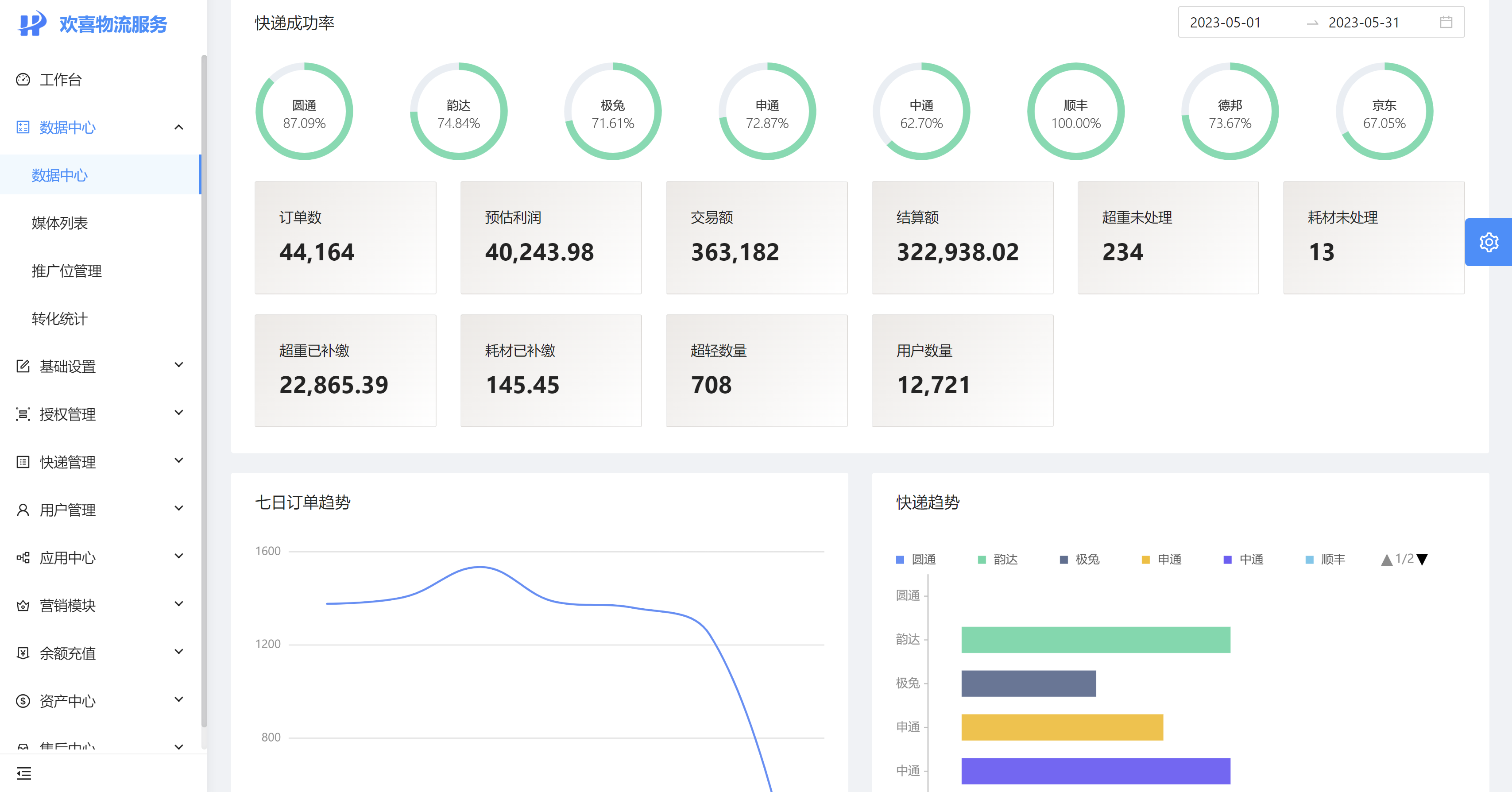Click the 快递管理 list icon
Image resolution: width=1512 pixels, height=792 pixels.
tap(23, 461)
